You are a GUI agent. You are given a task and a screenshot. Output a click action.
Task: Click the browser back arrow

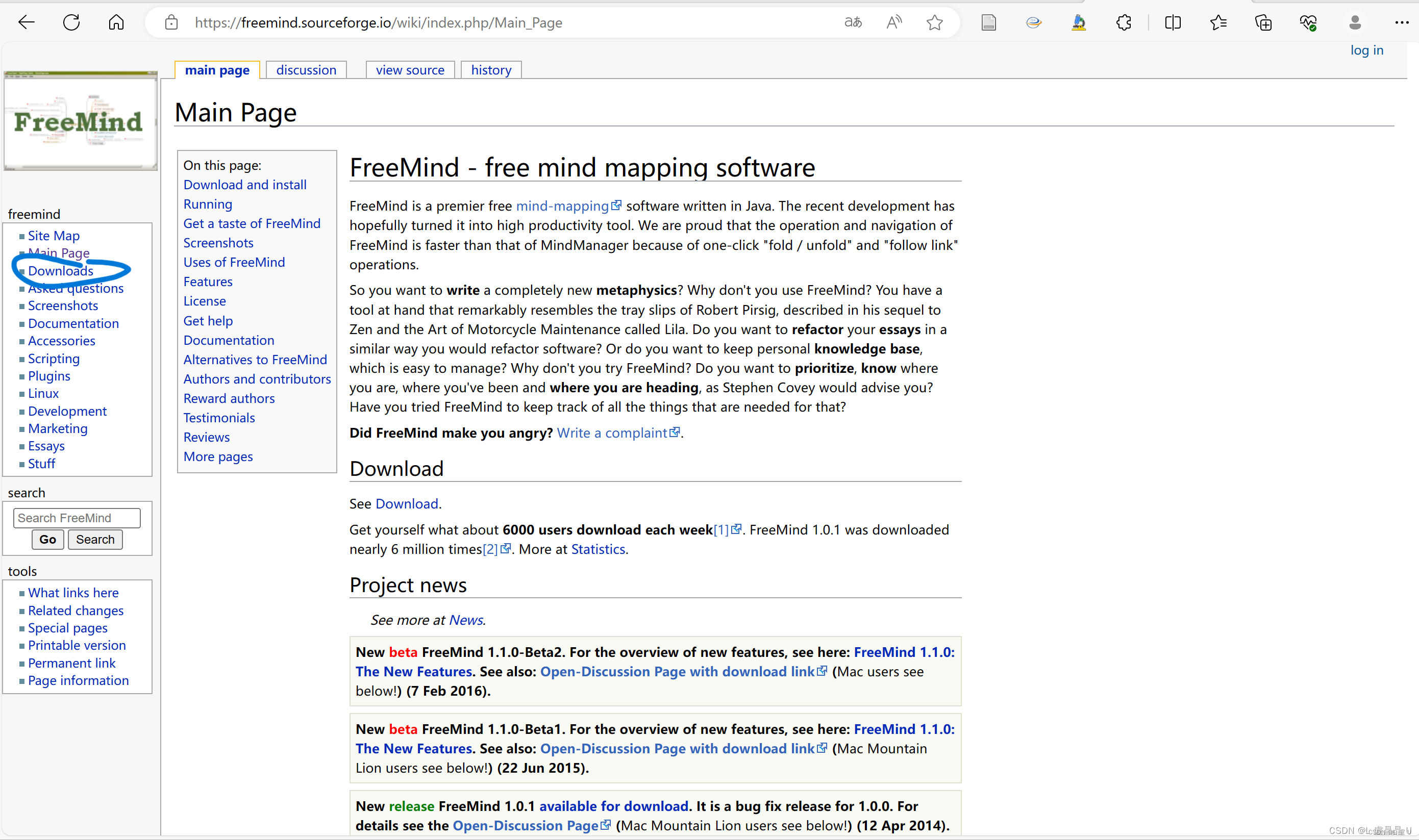coord(26,22)
